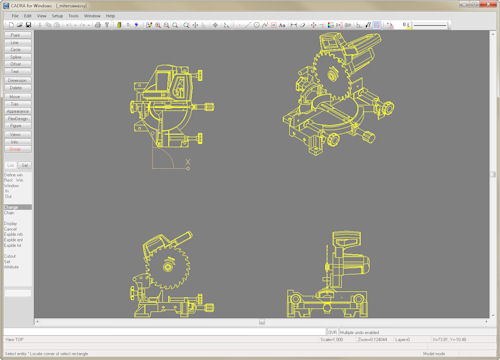Image resolution: width=500 pixels, height=360 pixels.
Task: Click the black pen tool icon
Action: pyautogui.click(x=368, y=25)
